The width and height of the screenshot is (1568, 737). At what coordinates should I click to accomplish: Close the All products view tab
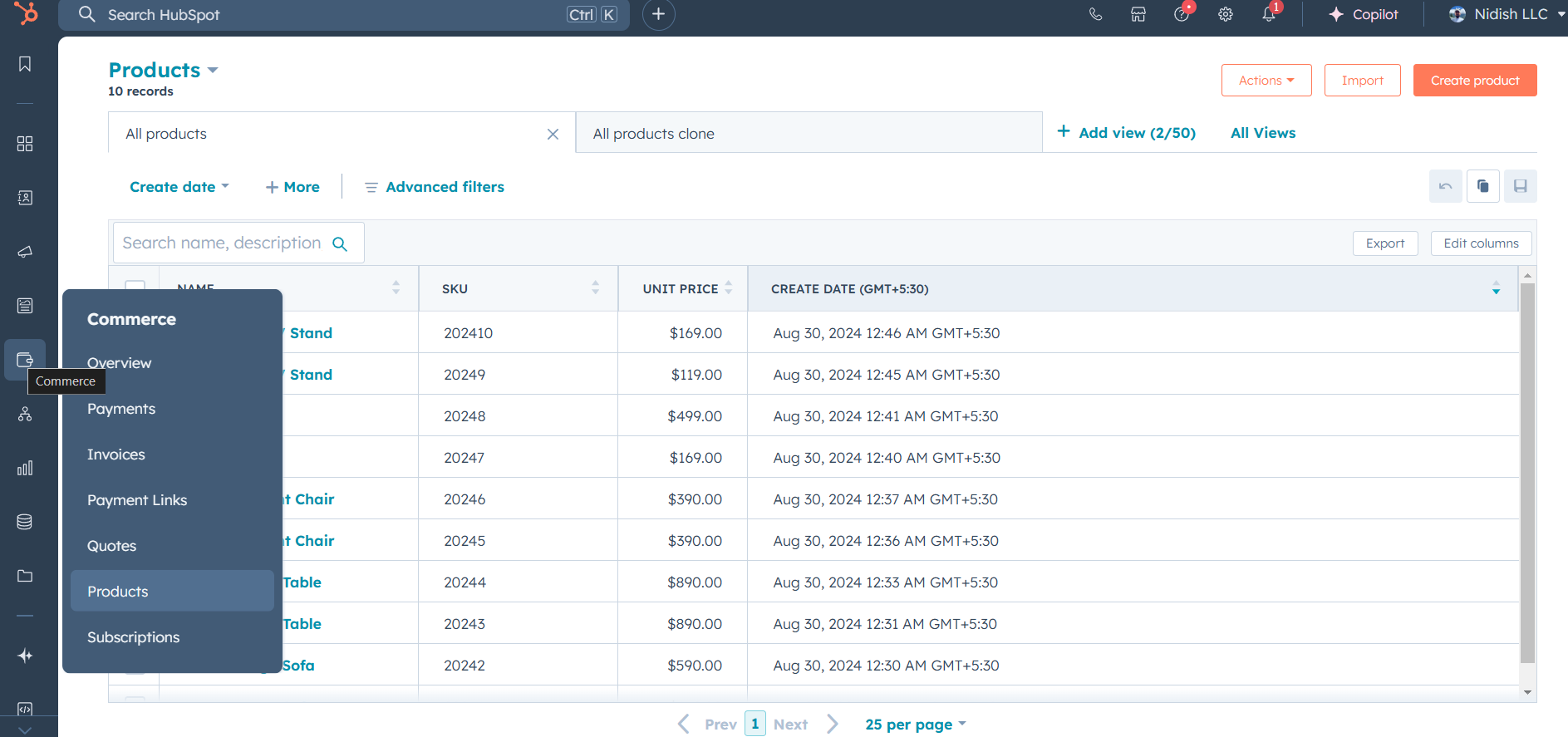click(553, 134)
